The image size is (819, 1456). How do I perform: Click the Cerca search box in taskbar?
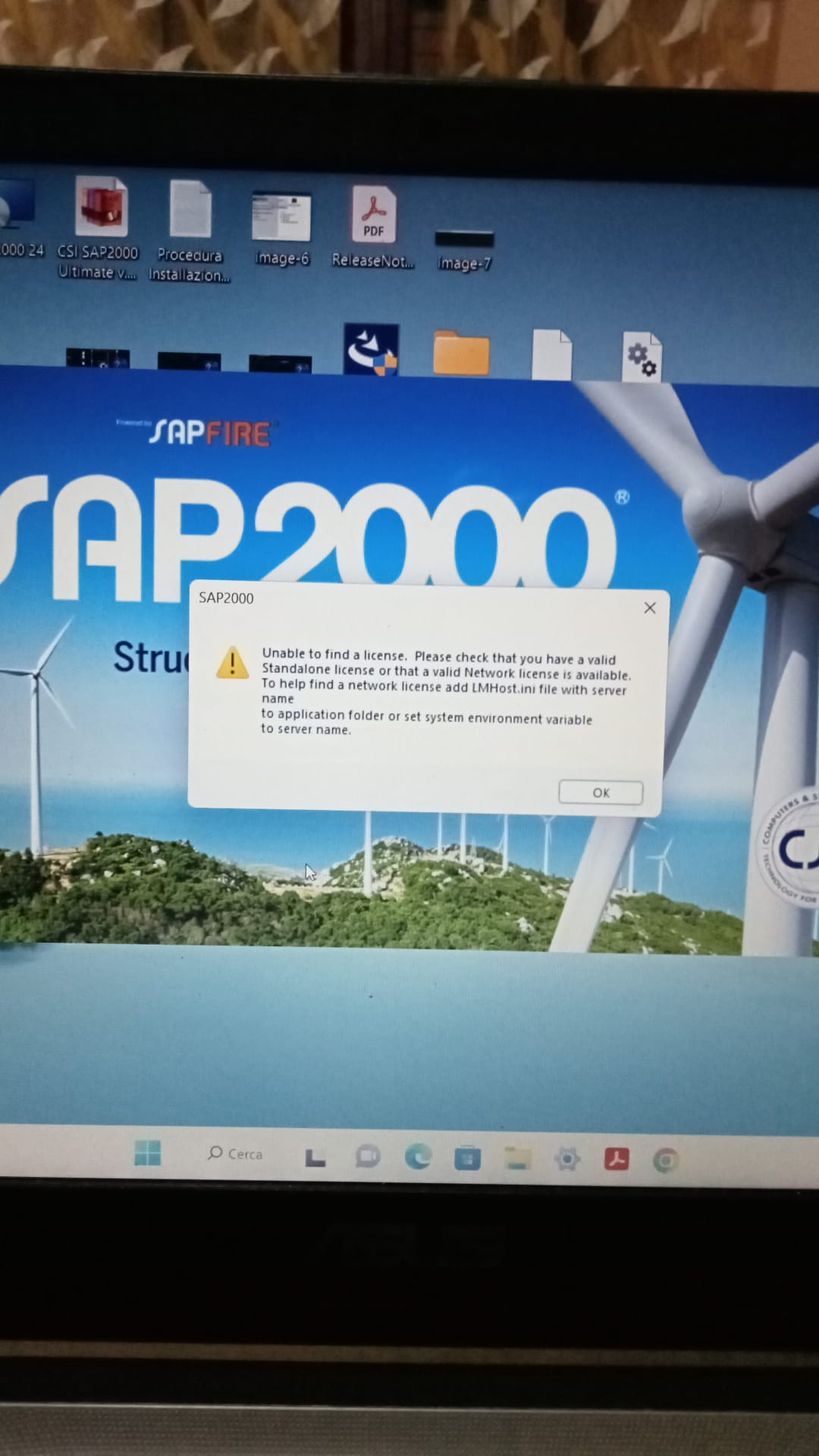coord(235,1153)
